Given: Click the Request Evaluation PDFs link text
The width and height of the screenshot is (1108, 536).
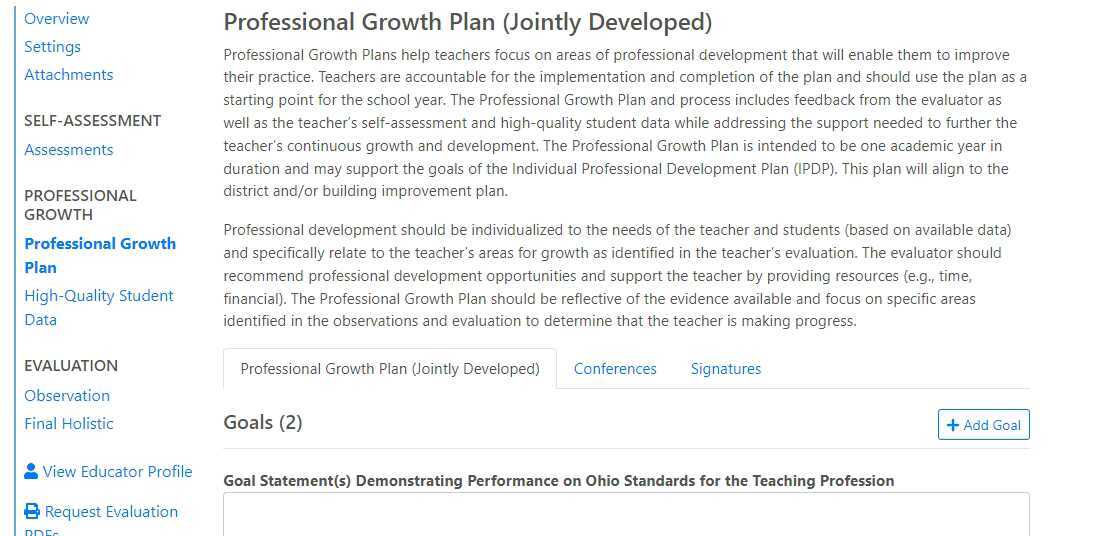Looking at the screenshot, I should [111, 511].
